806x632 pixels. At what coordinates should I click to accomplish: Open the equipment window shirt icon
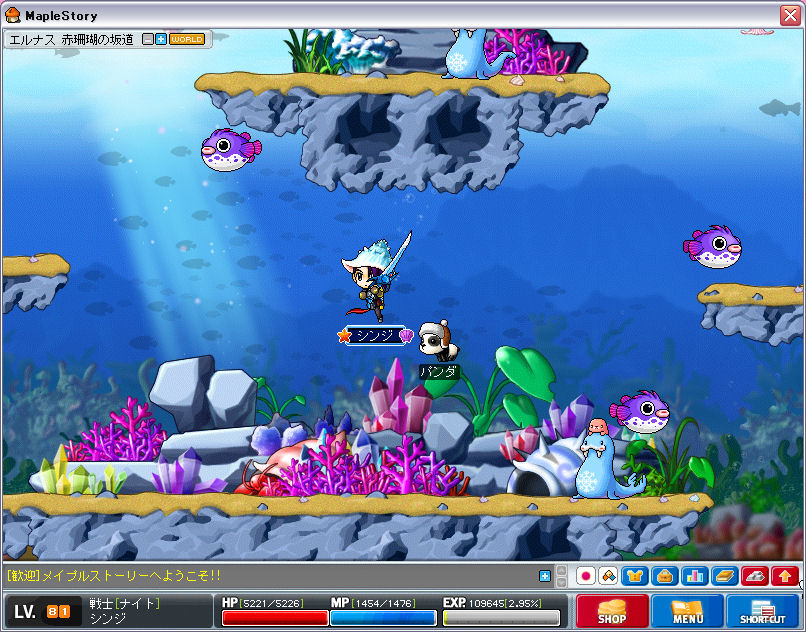635,576
